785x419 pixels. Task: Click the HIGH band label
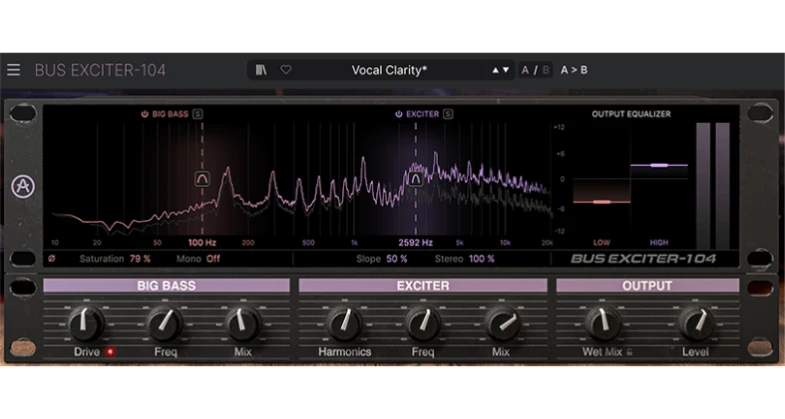659,243
